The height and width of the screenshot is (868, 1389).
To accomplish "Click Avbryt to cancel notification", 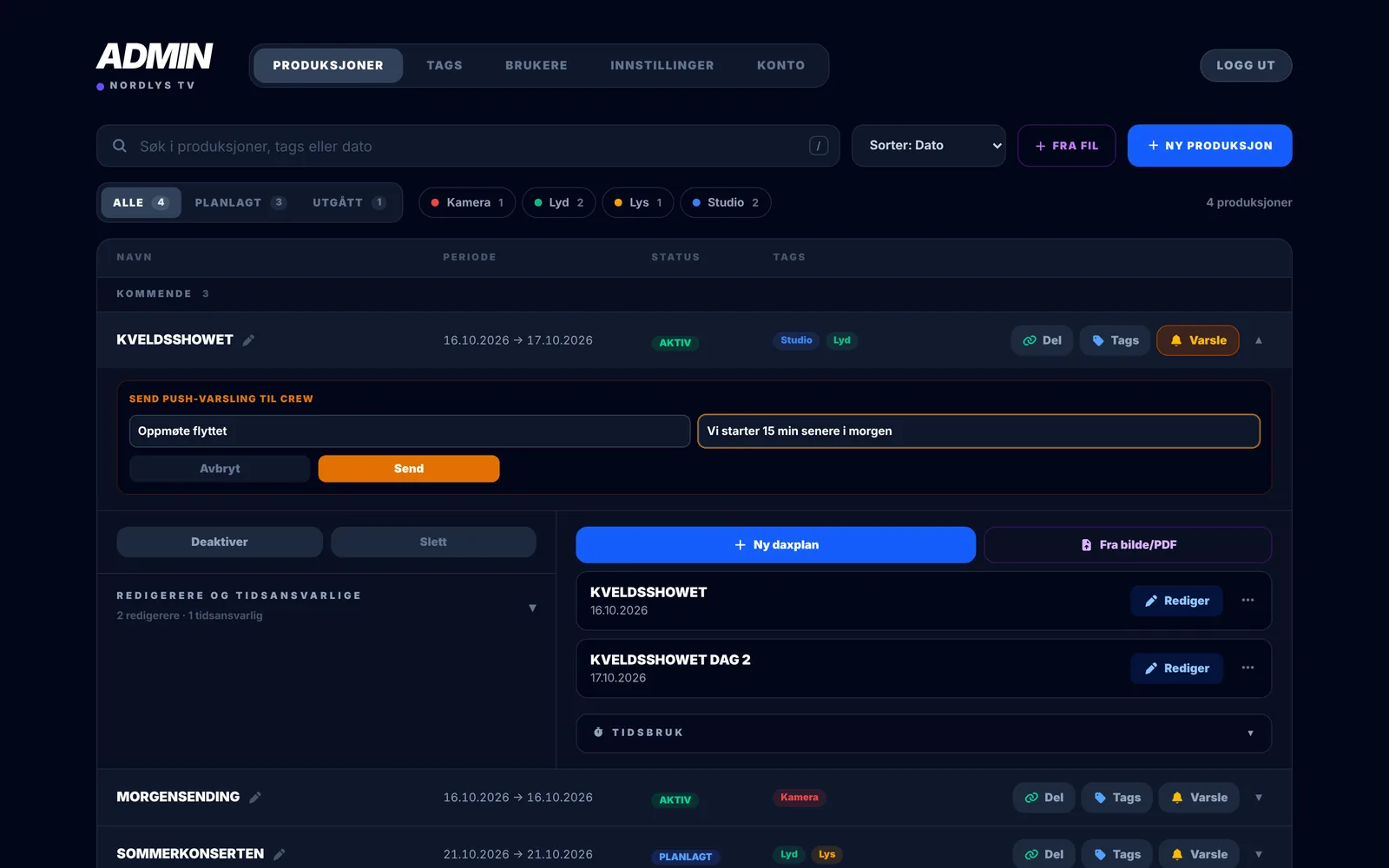I will pyautogui.click(x=220, y=469).
